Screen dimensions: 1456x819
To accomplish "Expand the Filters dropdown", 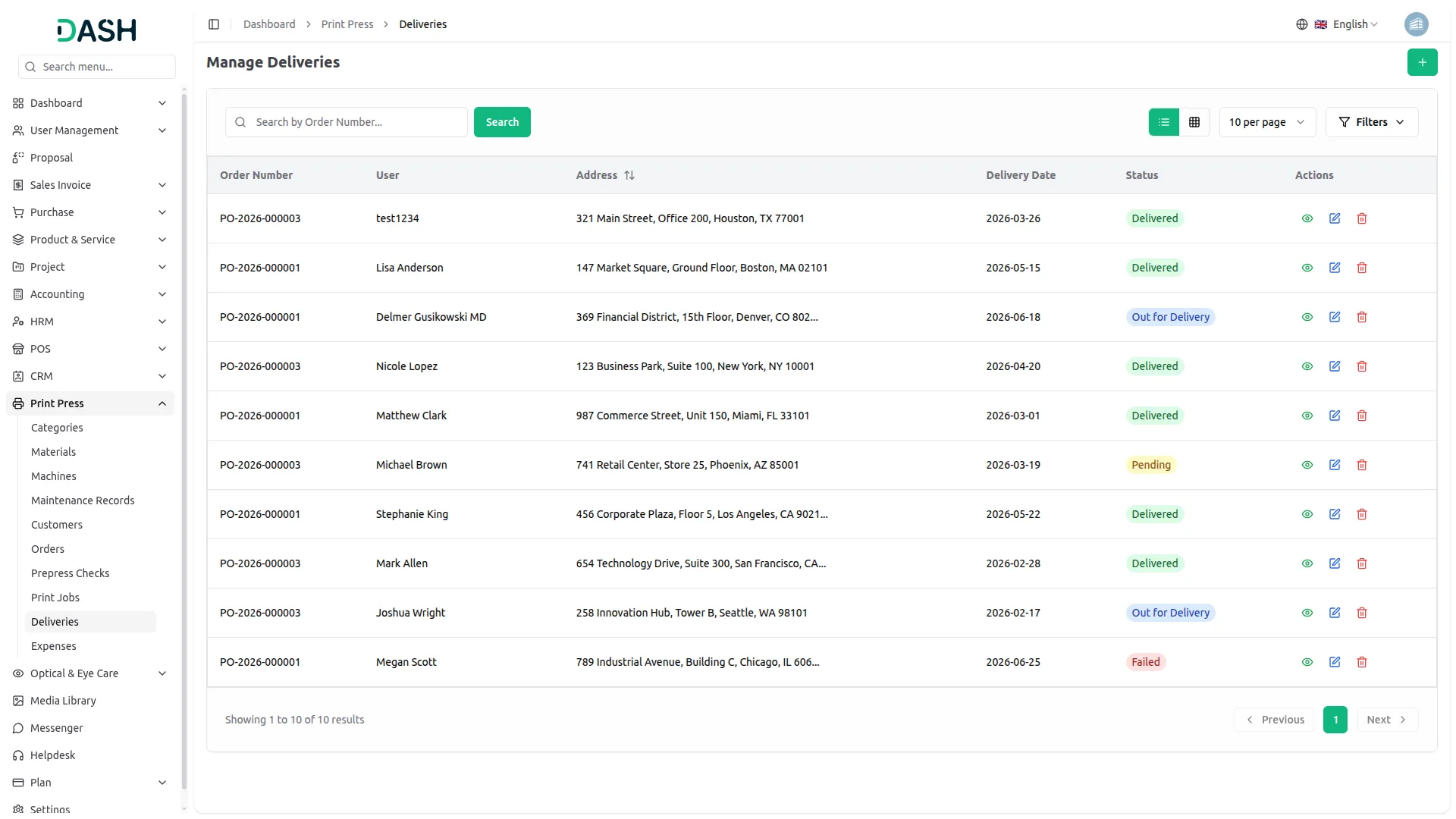I will [1371, 122].
